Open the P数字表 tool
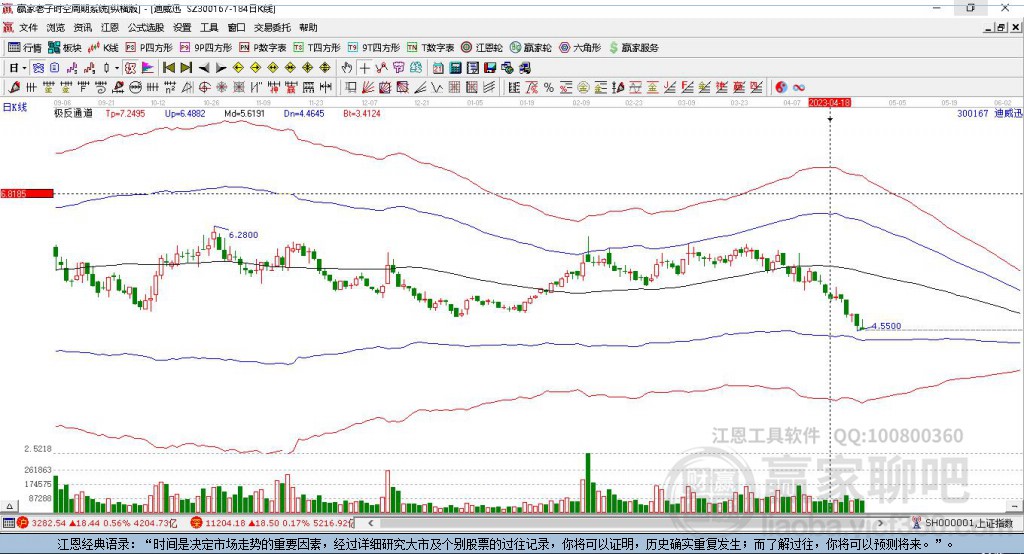1024x554 pixels. click(x=263, y=48)
